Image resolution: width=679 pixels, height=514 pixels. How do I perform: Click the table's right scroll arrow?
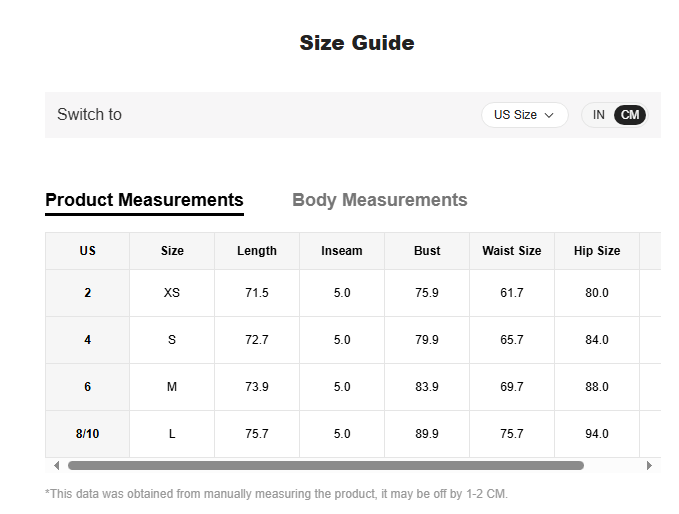[649, 466]
